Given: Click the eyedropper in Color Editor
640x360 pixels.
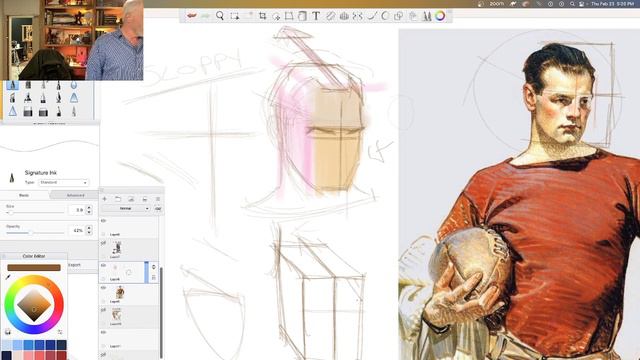Looking at the screenshot, I should (x=8, y=277).
